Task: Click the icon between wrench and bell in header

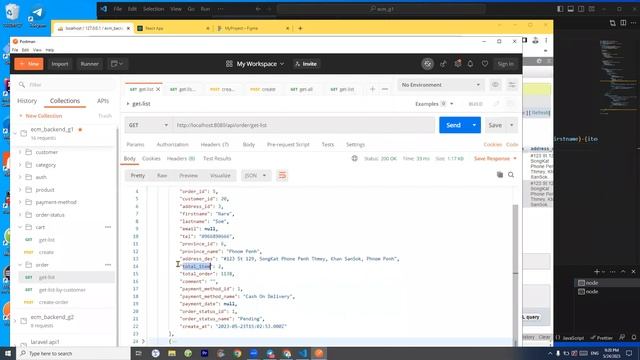Action: click(458, 64)
